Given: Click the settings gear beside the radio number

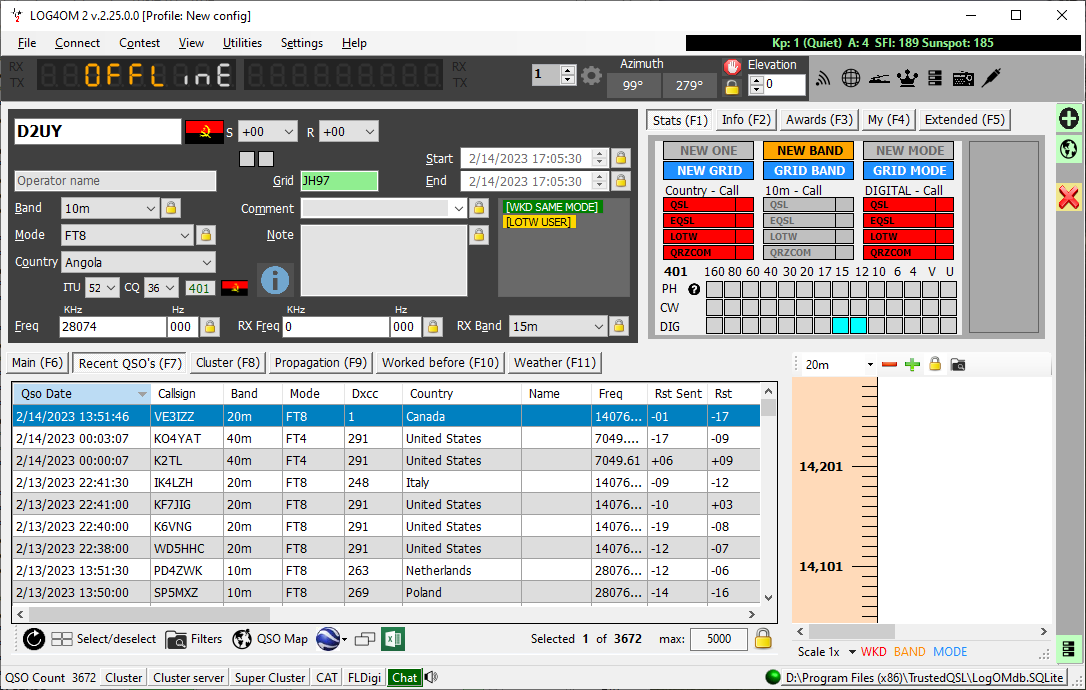Looking at the screenshot, I should pyautogui.click(x=591, y=75).
